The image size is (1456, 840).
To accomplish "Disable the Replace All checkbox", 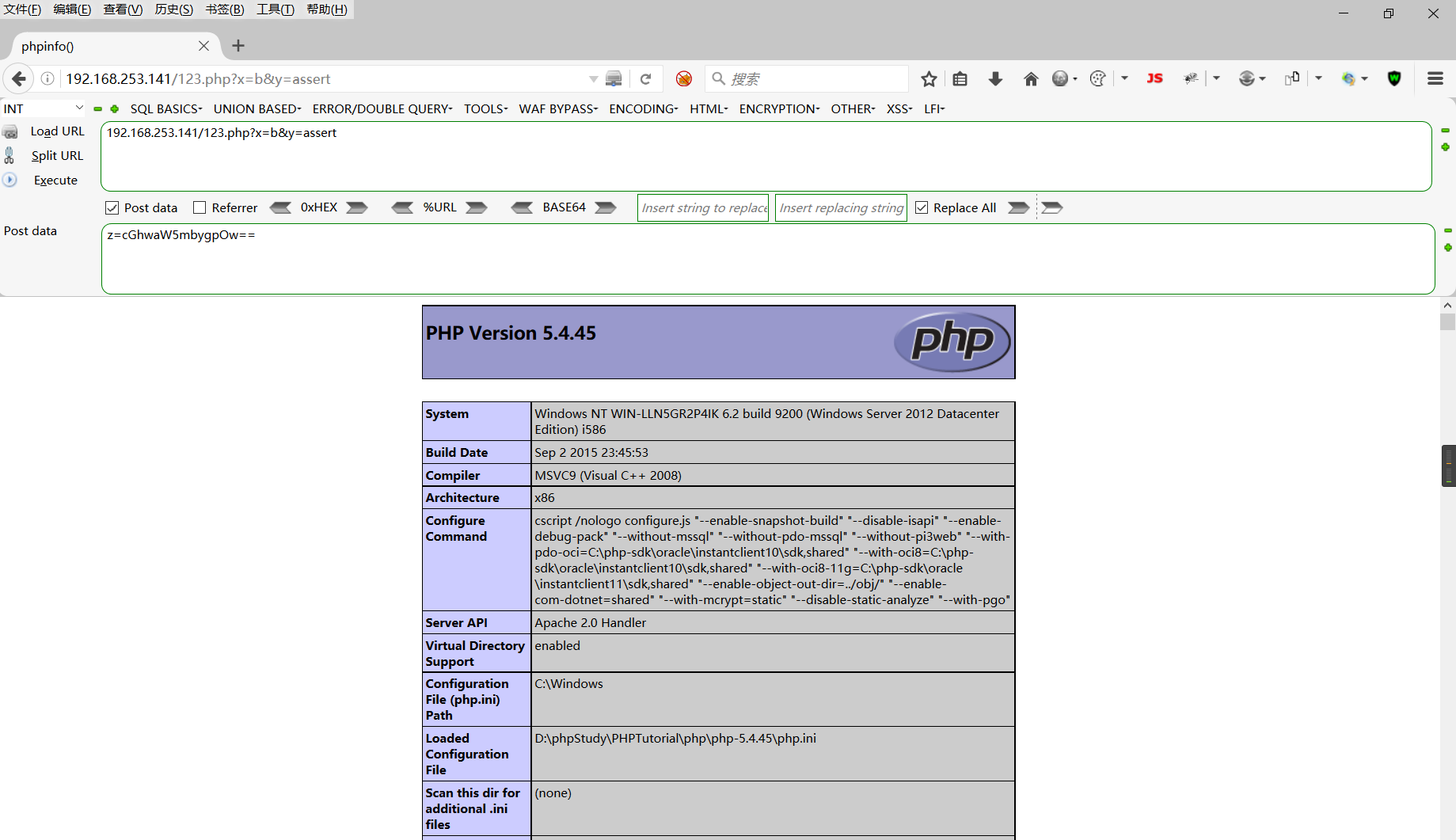I will tap(922, 207).
